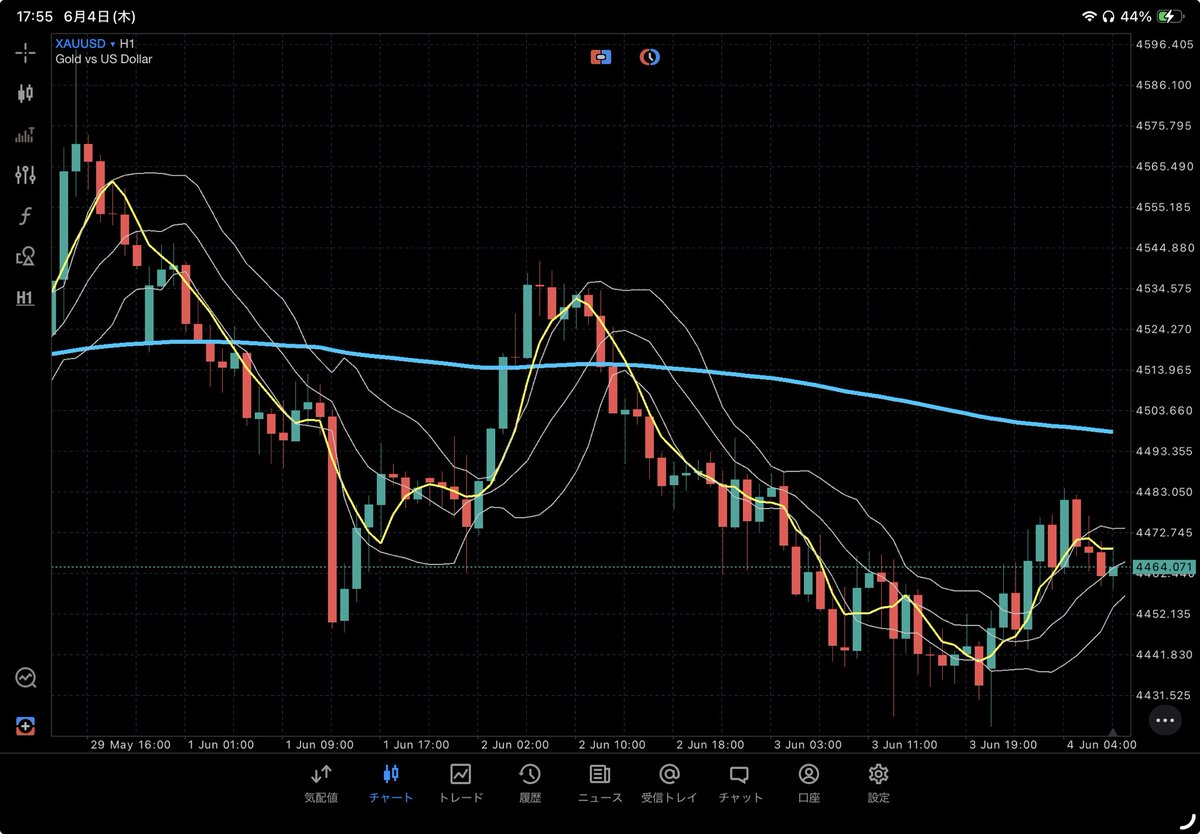
Task: Tap the 4 Jun 04:00 time label
Action: [x=1100, y=745]
